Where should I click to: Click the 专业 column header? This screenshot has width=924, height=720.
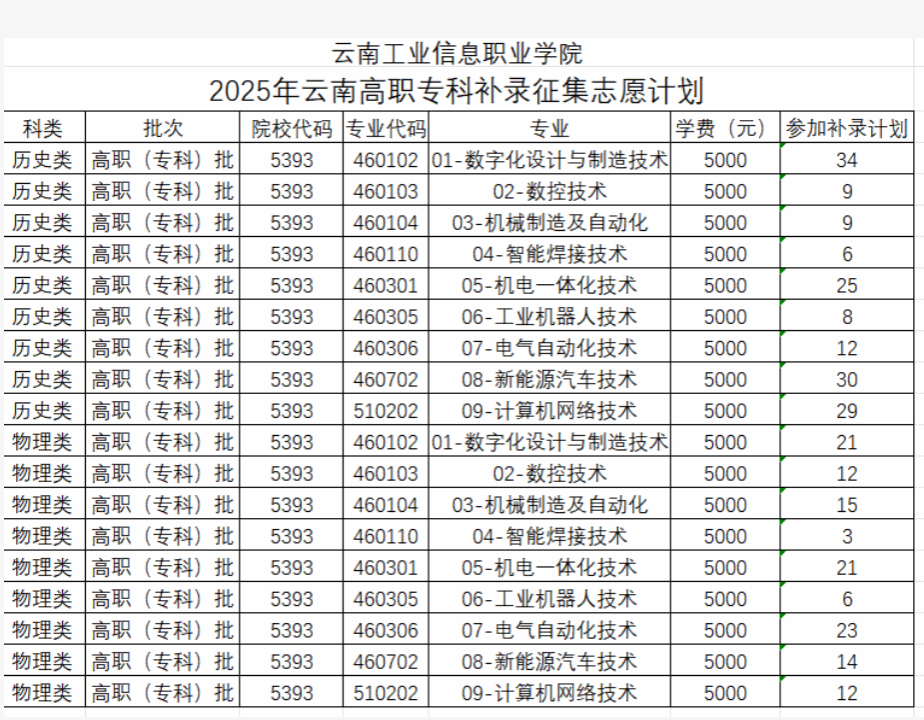pos(549,128)
